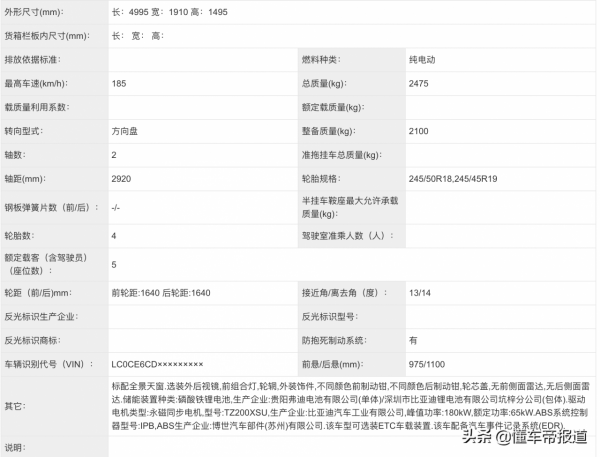Select the dimensions value 长:4995 宽:1910 高:1495
Viewport: 600px width, 457px height.
pos(171,10)
